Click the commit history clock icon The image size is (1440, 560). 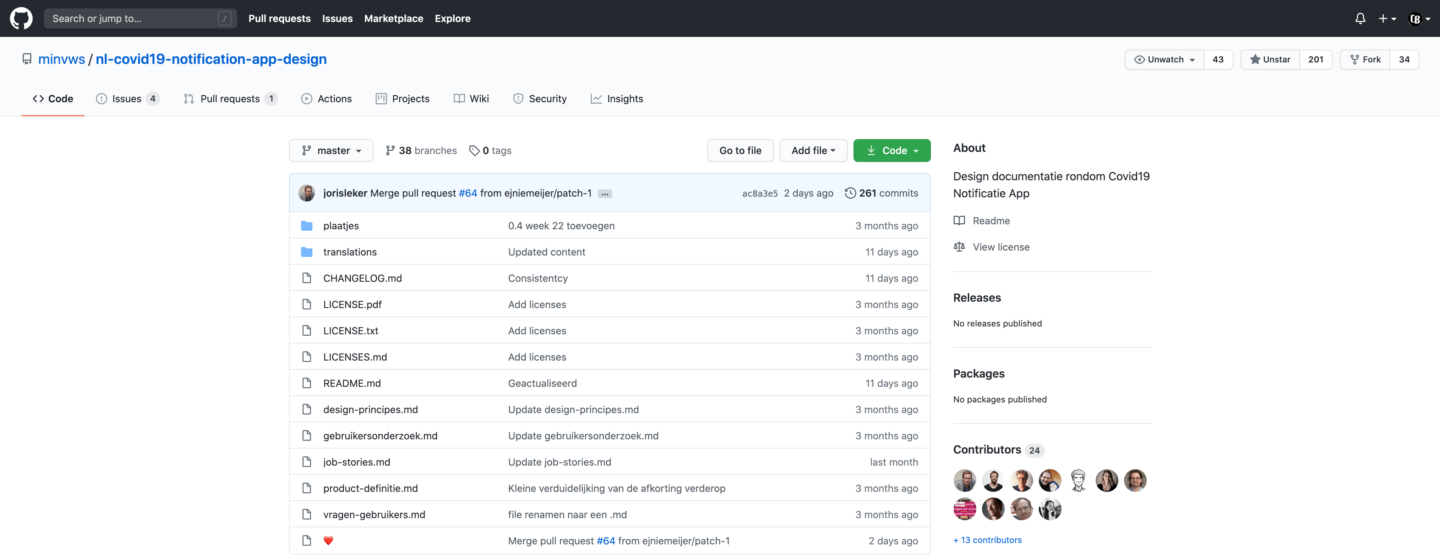tap(850, 193)
